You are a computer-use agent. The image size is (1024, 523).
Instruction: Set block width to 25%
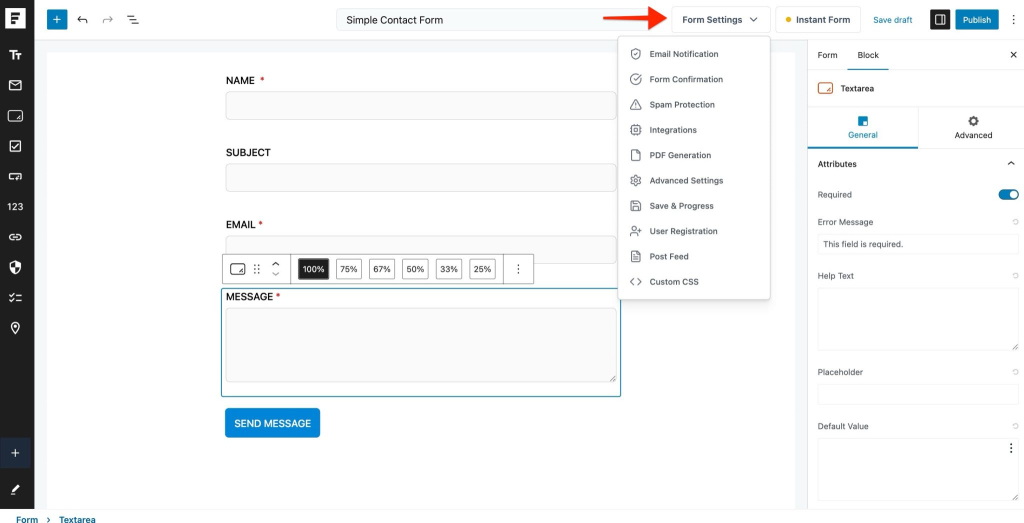point(482,269)
